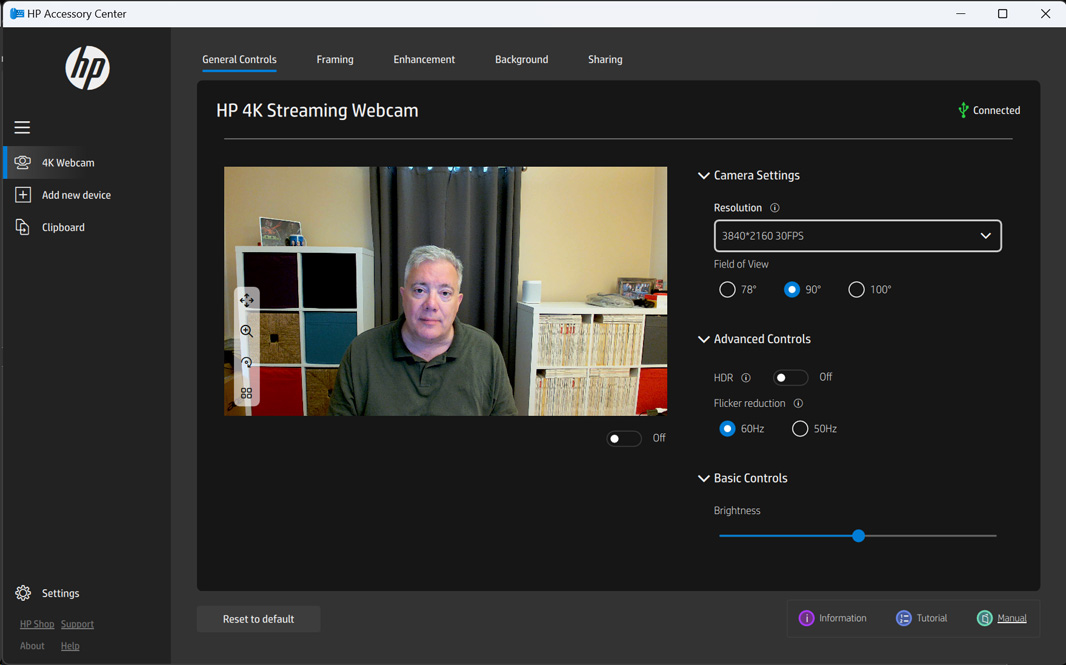Open the Enhancement tab
This screenshot has height=665, width=1066.
click(x=424, y=60)
